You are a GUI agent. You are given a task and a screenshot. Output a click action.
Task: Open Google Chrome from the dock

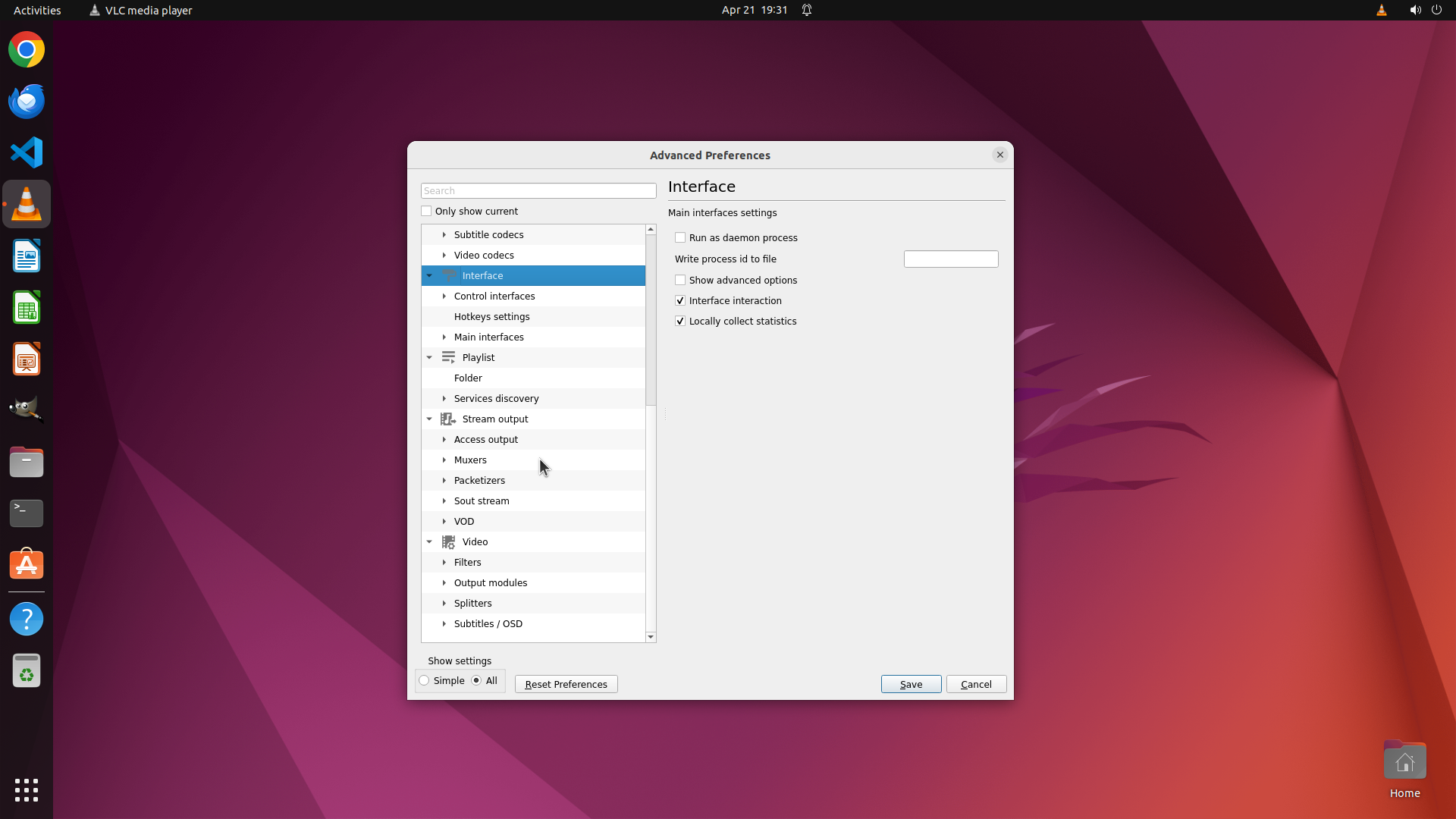pos(27,50)
